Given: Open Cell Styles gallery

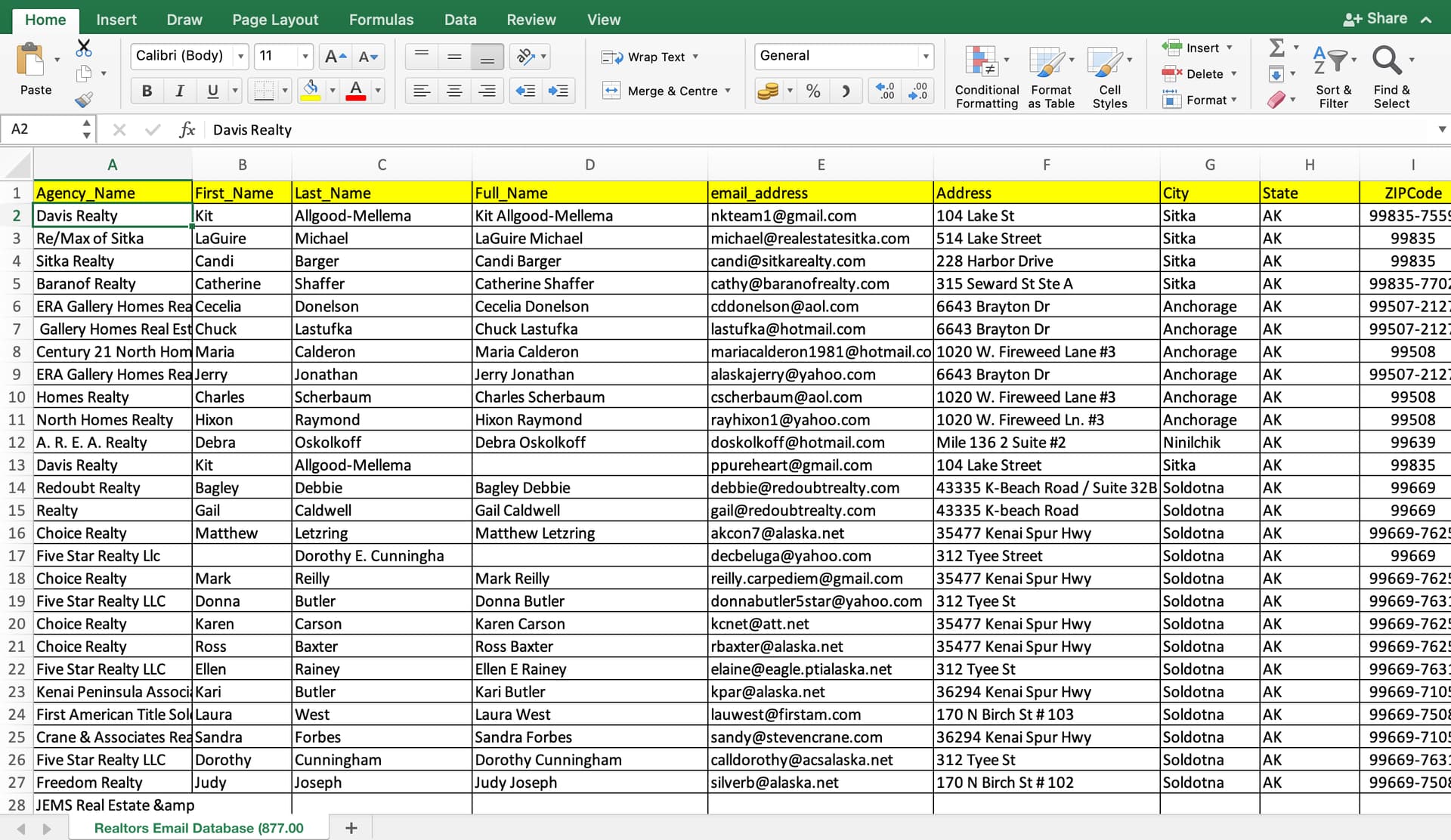Looking at the screenshot, I should click(1109, 77).
